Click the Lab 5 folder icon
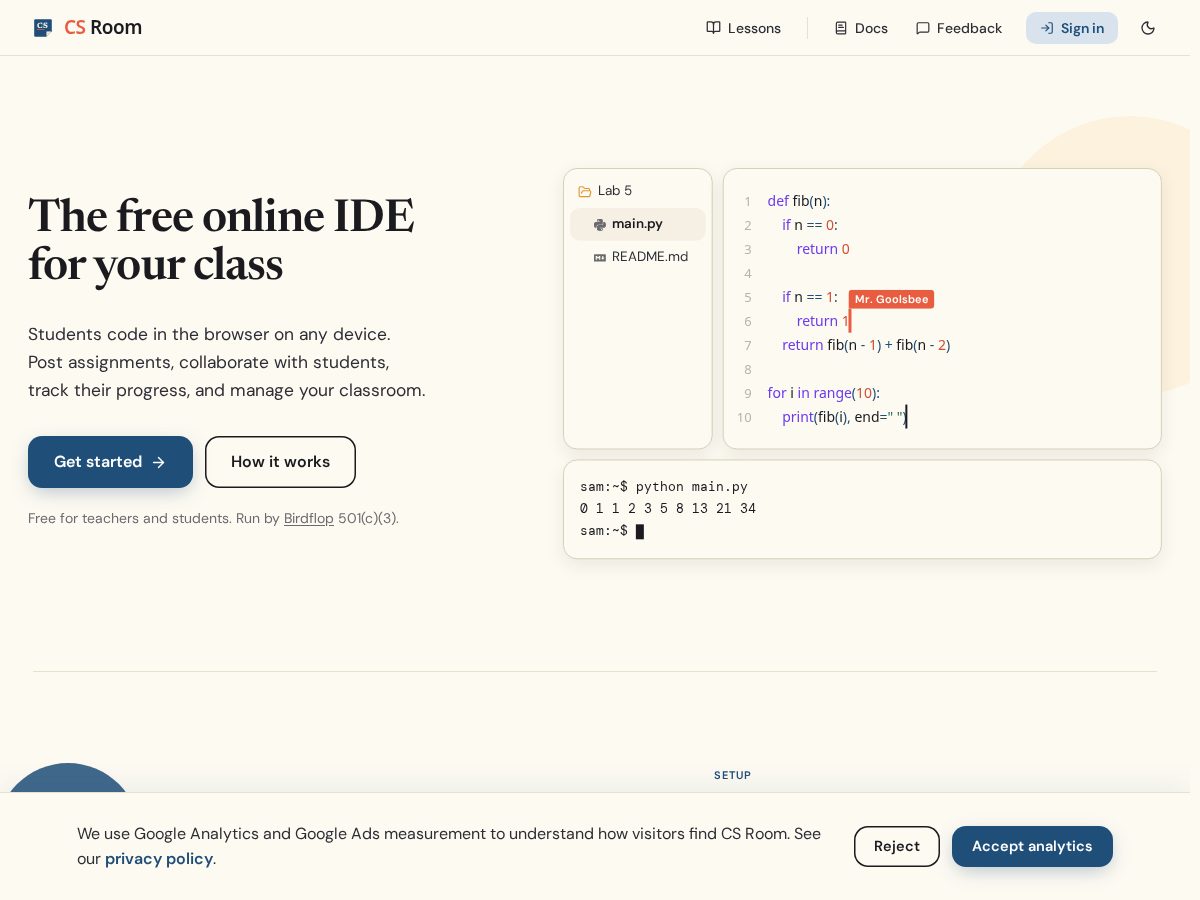Viewport: 1200px width, 900px height. [x=585, y=191]
